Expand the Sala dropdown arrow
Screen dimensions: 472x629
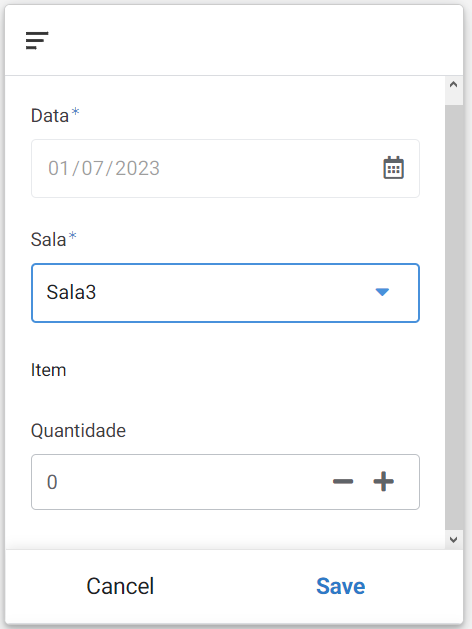tap(382, 292)
